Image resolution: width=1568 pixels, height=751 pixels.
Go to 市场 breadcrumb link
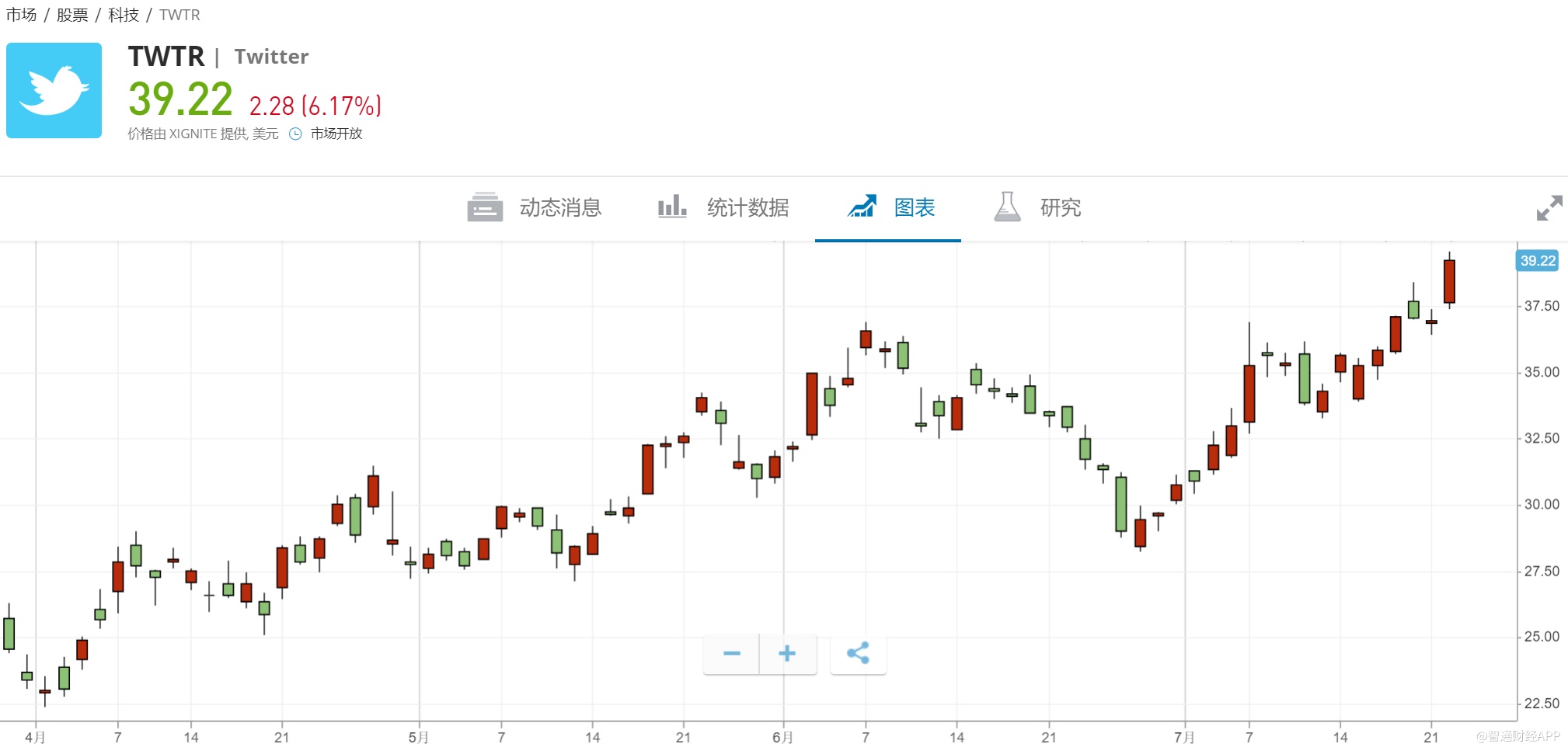pos(22,15)
